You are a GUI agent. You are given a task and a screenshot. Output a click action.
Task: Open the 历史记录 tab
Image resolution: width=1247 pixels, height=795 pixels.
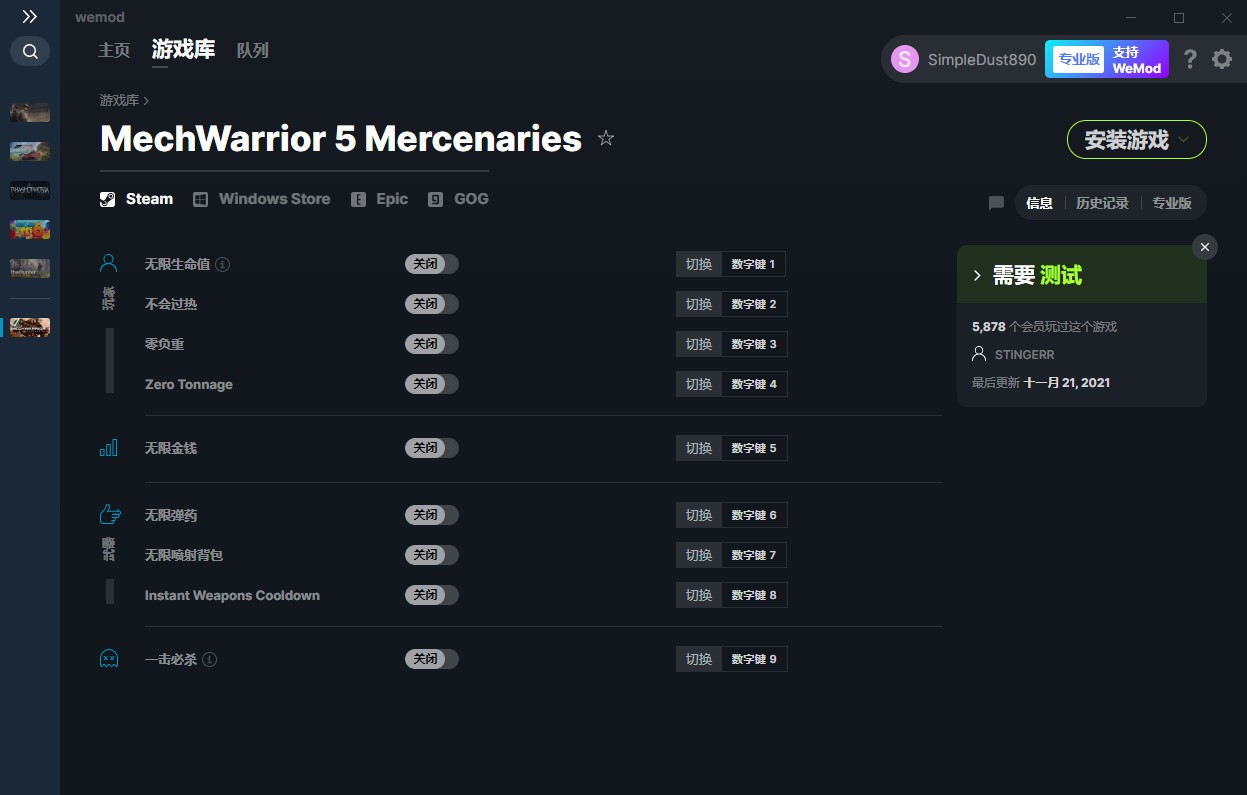(1102, 203)
